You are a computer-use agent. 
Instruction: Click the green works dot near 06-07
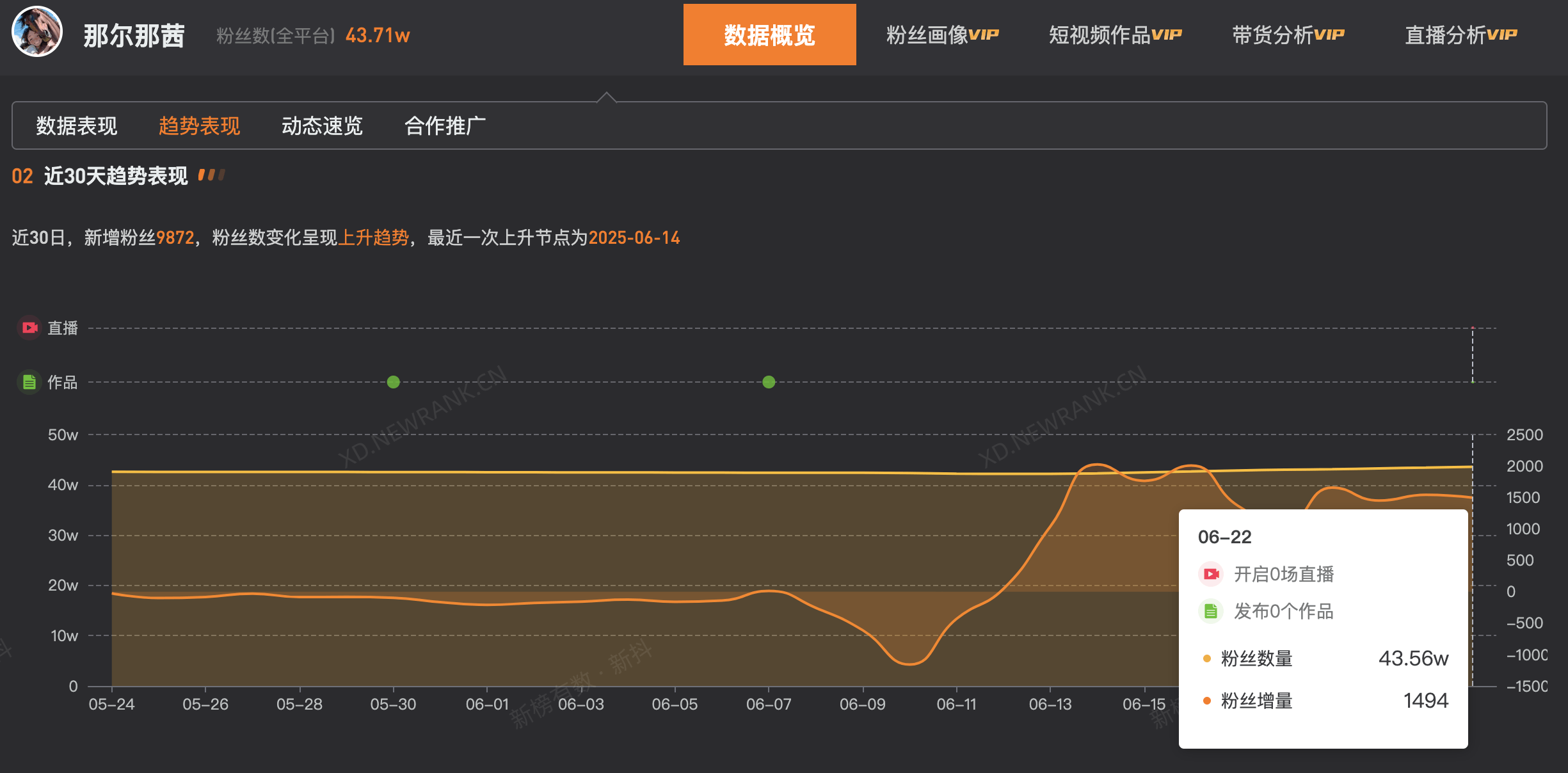769,382
